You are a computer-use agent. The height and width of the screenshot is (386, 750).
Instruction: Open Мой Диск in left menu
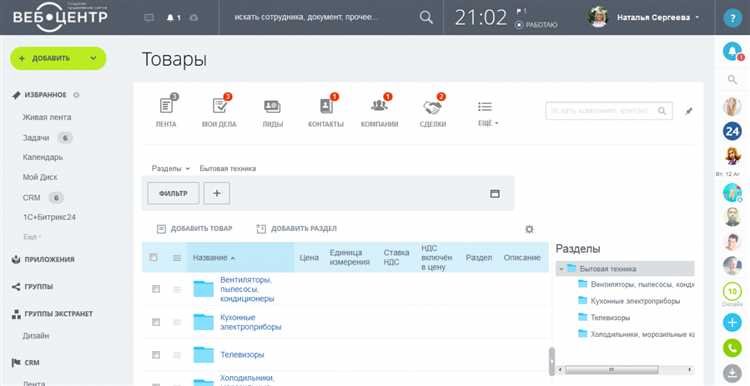pos(40,177)
